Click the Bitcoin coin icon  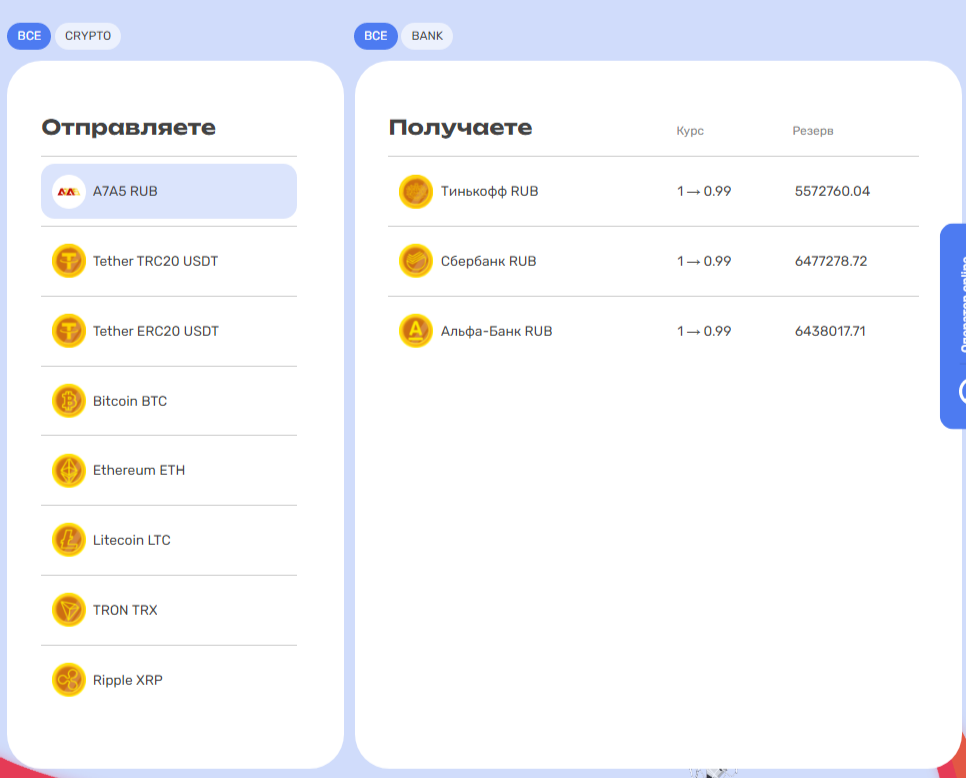click(68, 401)
